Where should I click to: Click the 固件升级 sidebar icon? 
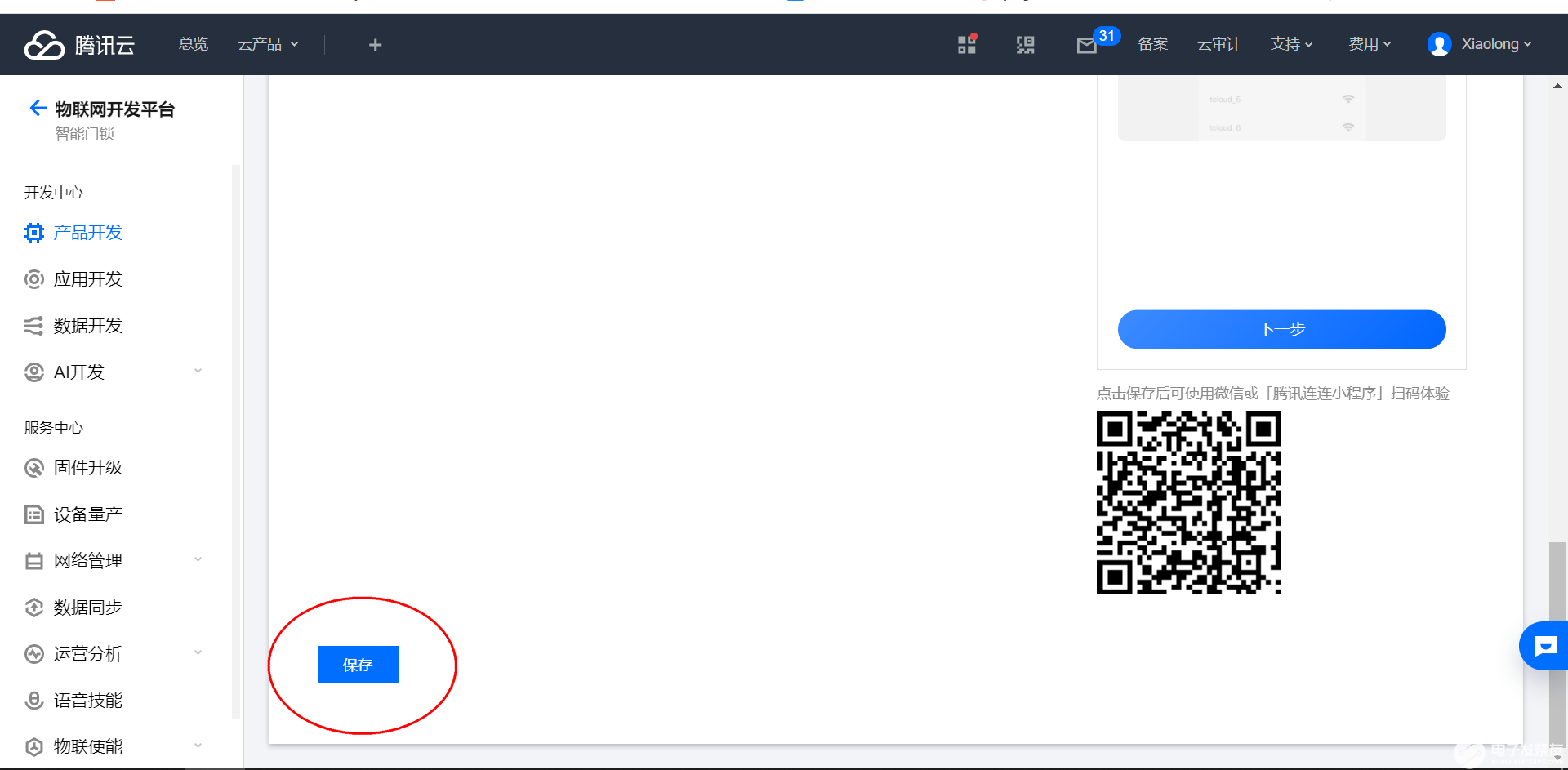pos(33,468)
